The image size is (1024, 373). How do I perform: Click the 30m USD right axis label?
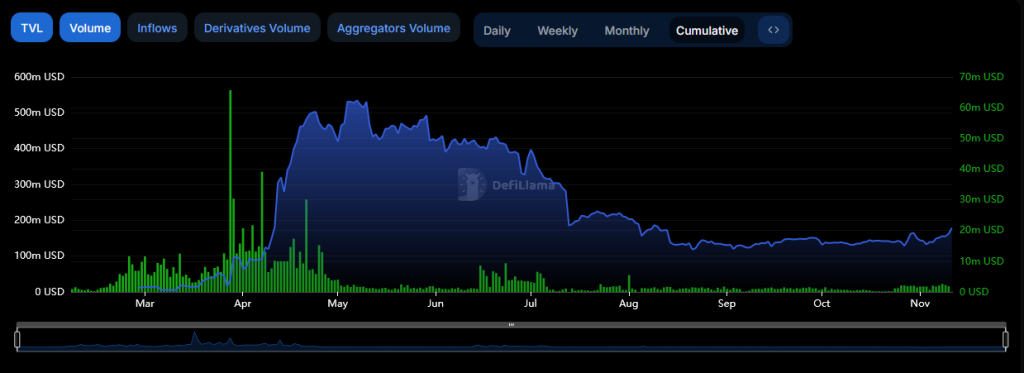pos(982,199)
